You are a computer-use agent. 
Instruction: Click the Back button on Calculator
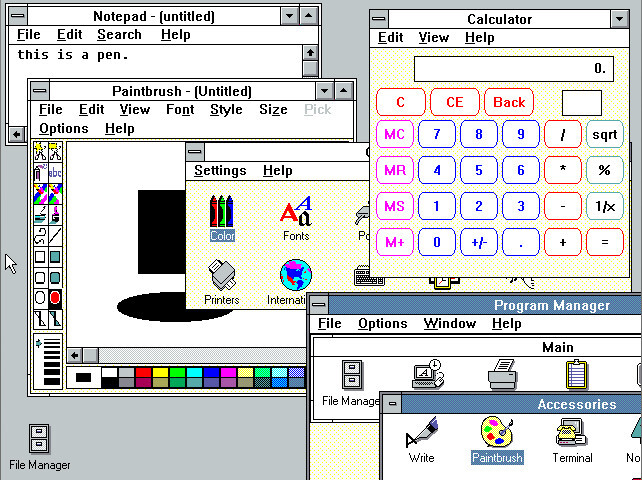509,102
